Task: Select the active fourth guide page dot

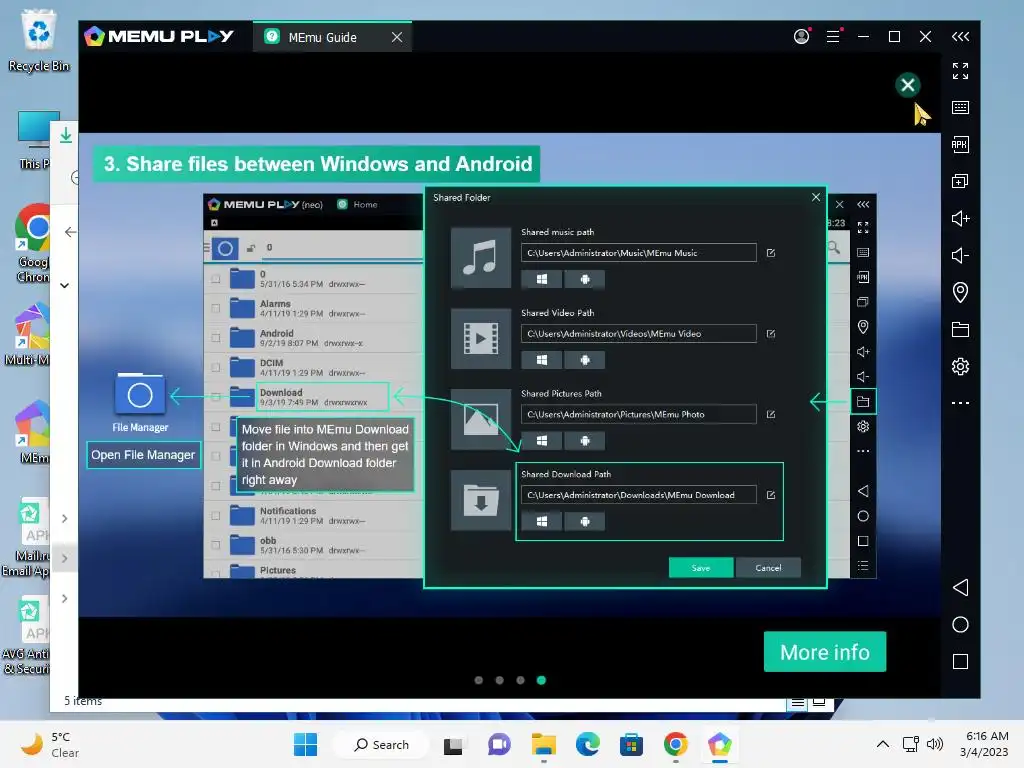Action: click(541, 680)
